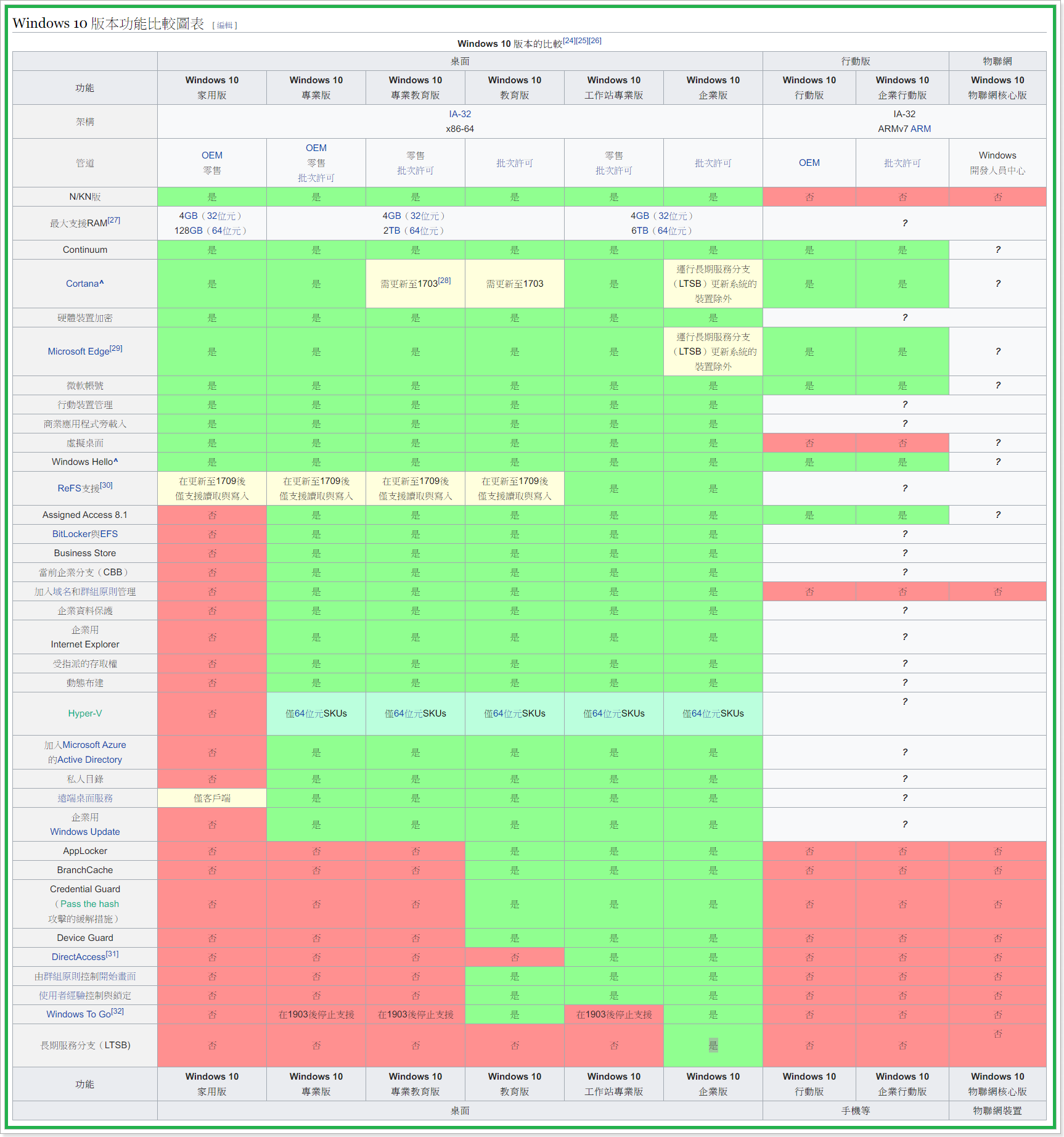Click 僅64位元SKUs in Hyper-V 專業版 cell
Screen dimensions: 1064x1137
point(316,713)
